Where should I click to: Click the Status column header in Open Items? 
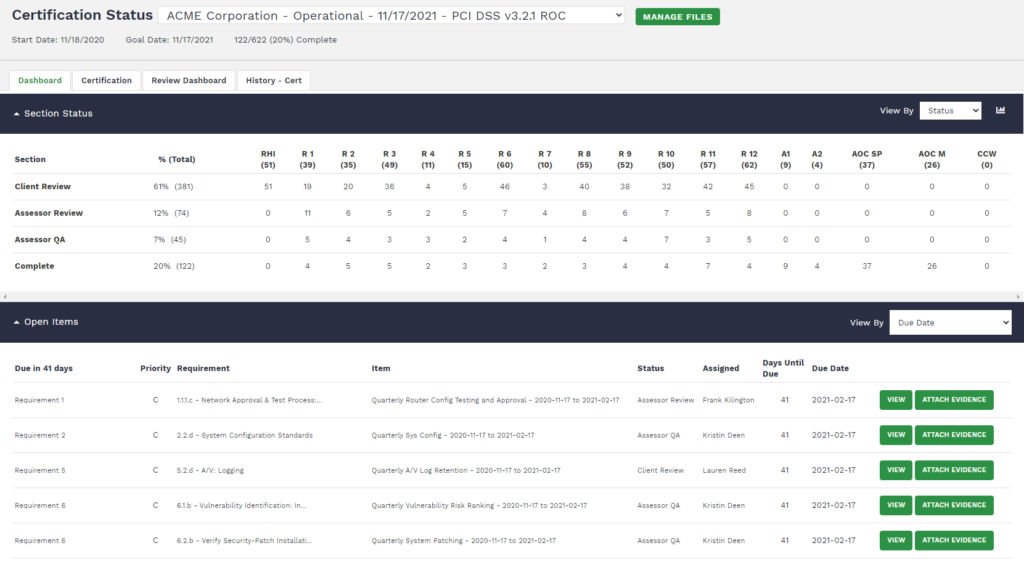coord(650,368)
